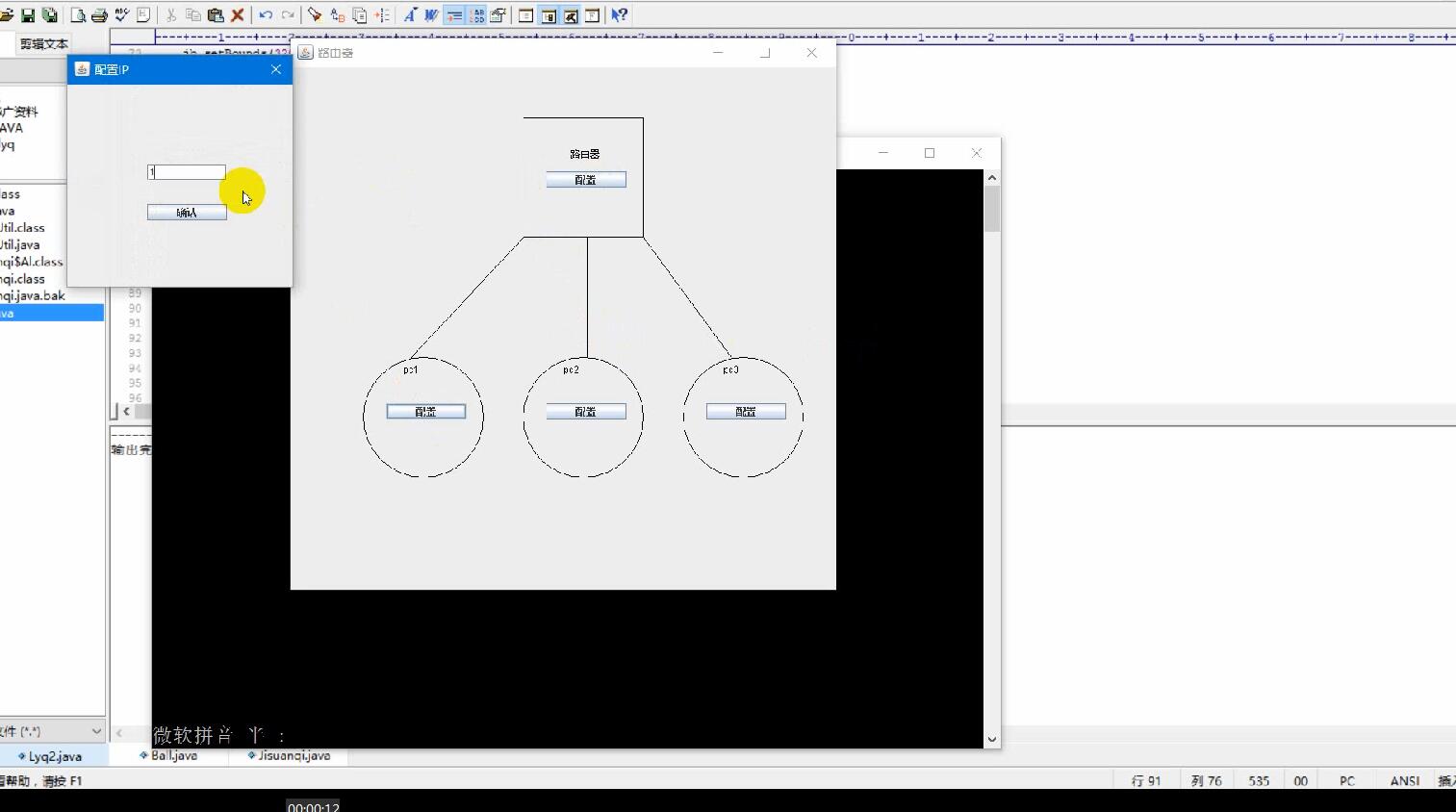Image resolution: width=1456 pixels, height=812 pixels.
Task: Click the Print toolbar icon
Action: coord(99,15)
